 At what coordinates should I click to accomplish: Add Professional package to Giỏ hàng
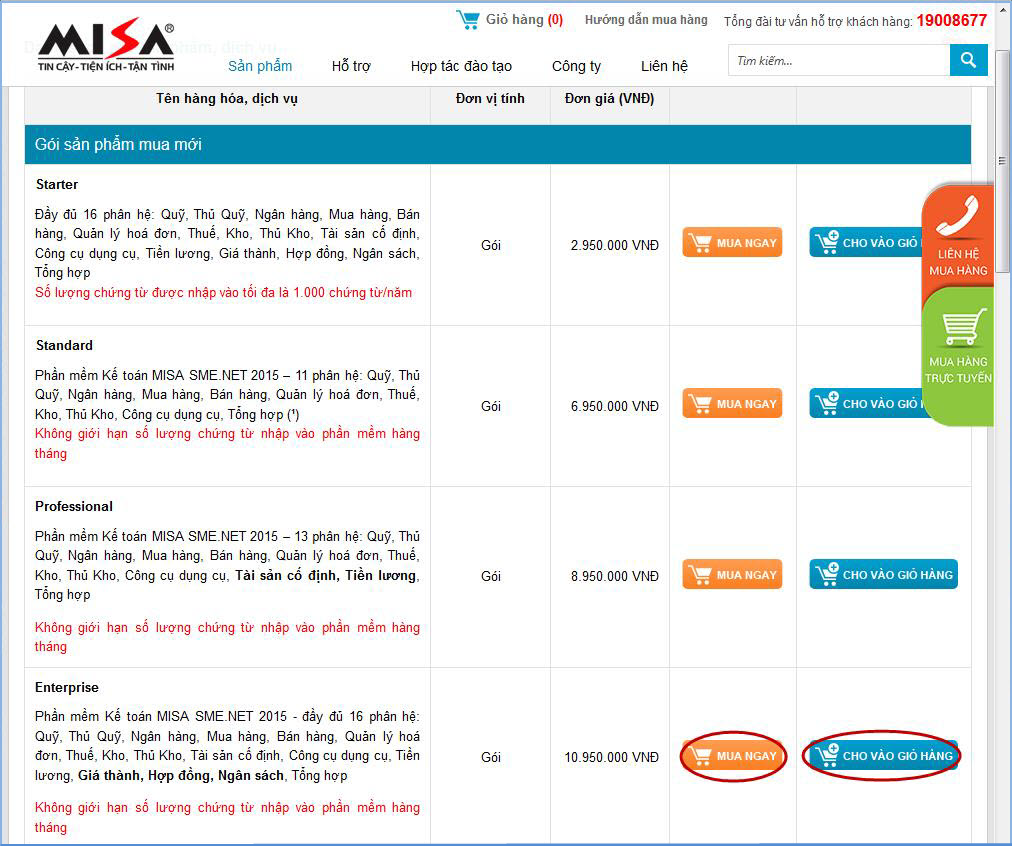click(x=883, y=575)
